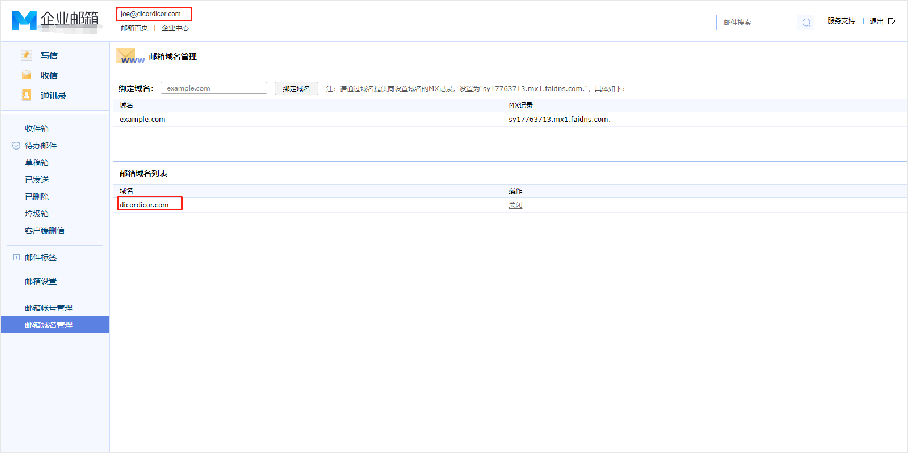Viewport: 909px width, 454px height.
Task: Click the 写信 compose label
Action: (x=49, y=56)
